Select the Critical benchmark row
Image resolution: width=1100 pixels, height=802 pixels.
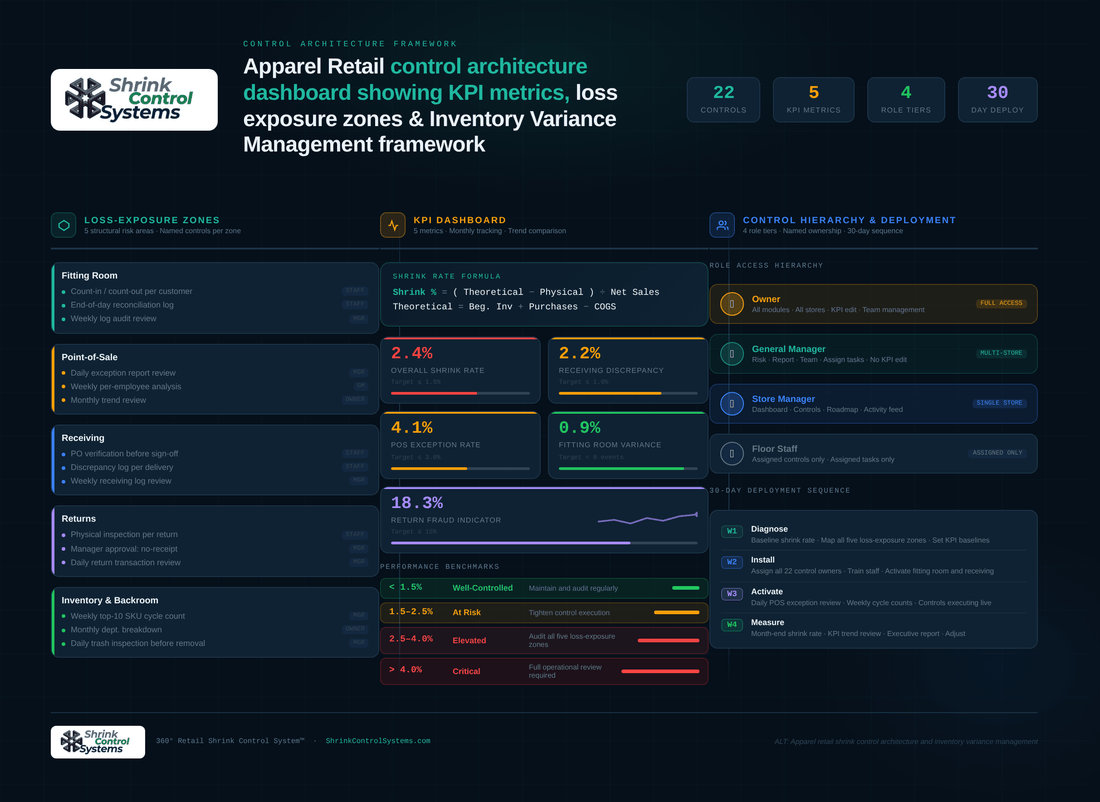[x=544, y=671]
